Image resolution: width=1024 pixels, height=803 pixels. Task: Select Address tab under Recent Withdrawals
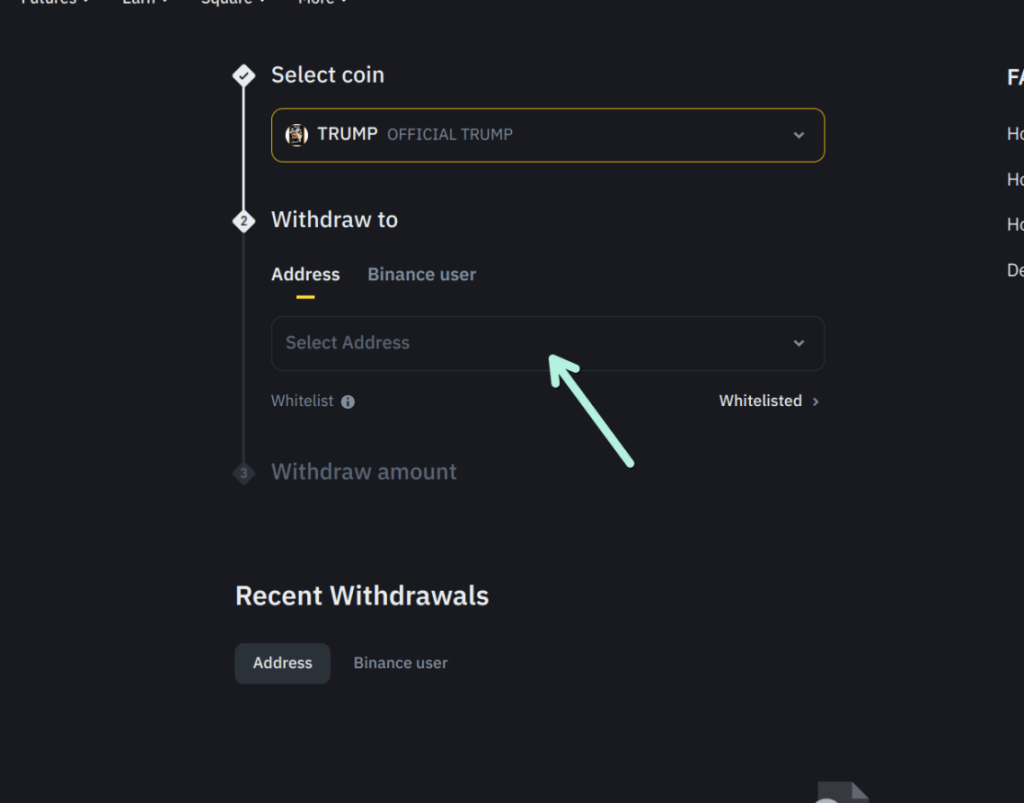pyautogui.click(x=282, y=663)
